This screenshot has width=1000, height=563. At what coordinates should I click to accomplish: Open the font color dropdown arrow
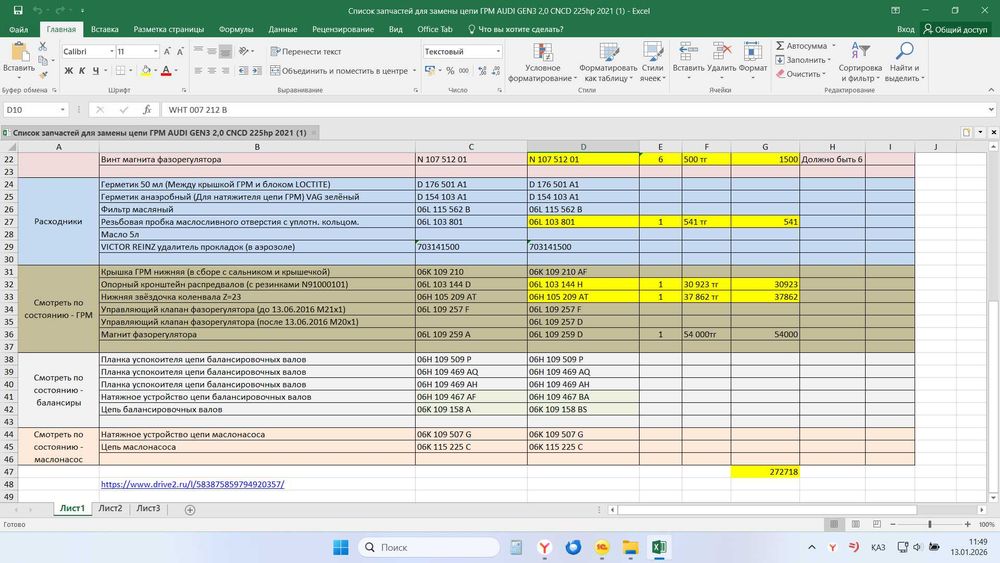click(x=176, y=71)
